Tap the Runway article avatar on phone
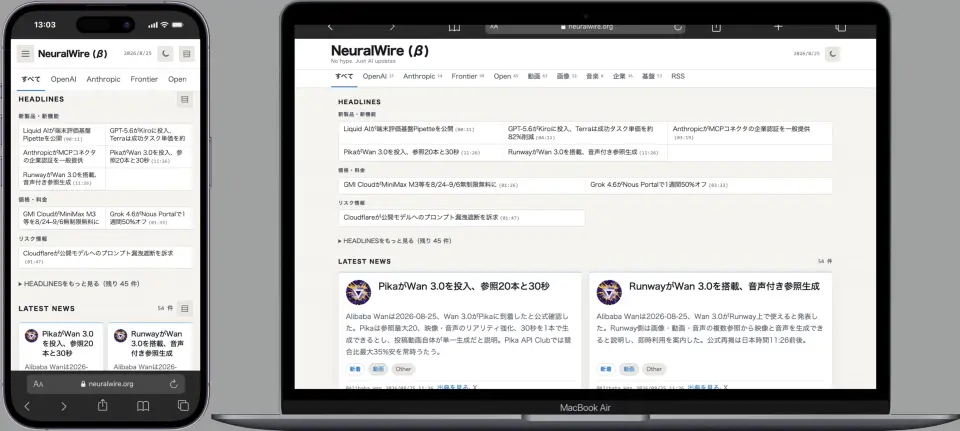 121,335
